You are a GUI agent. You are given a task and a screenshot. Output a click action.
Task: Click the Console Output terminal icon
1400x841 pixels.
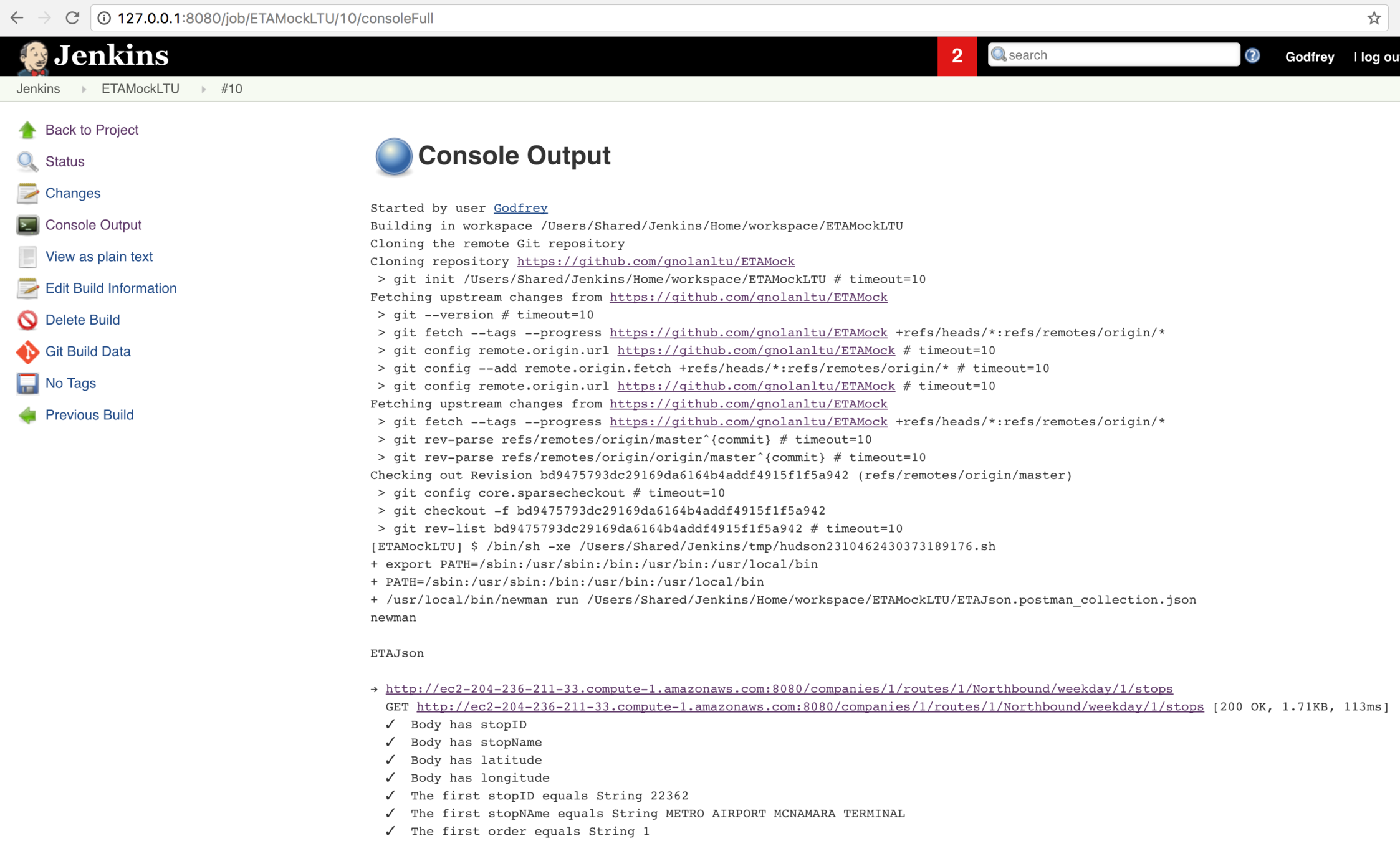click(x=27, y=225)
